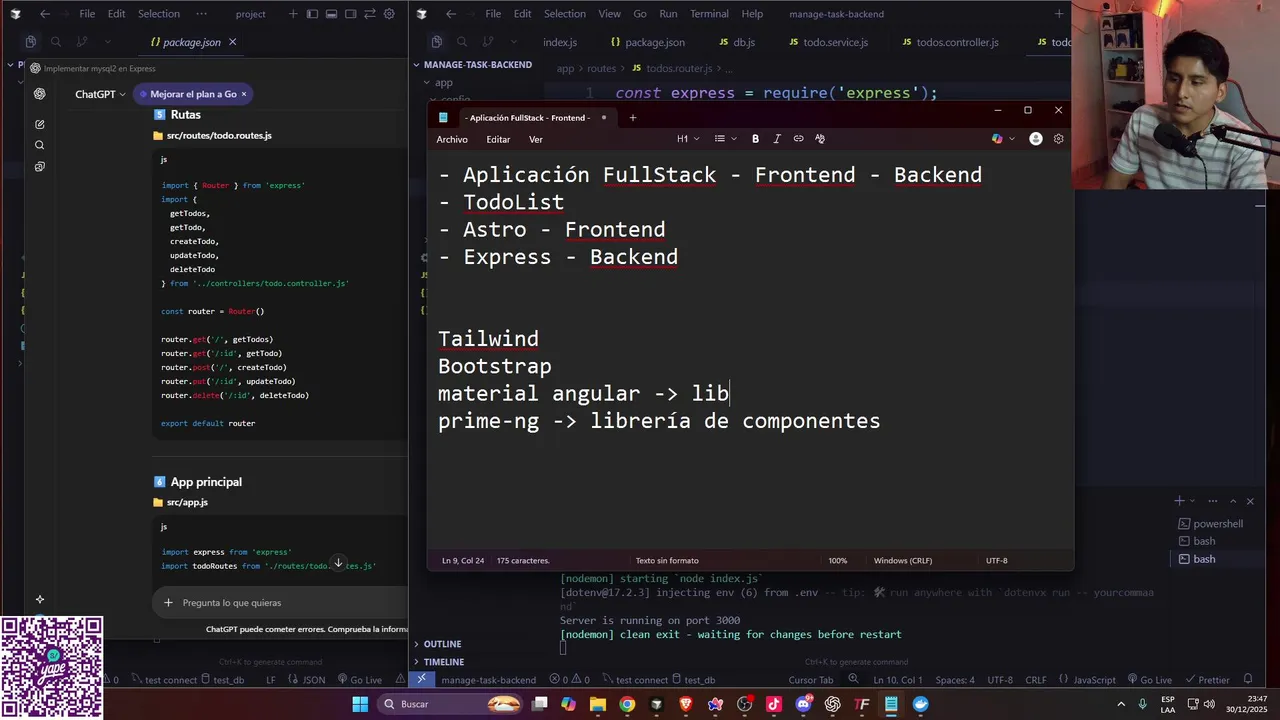Open Explorer view in manage-task-backend window
1280x720 pixels.
pos(437,42)
